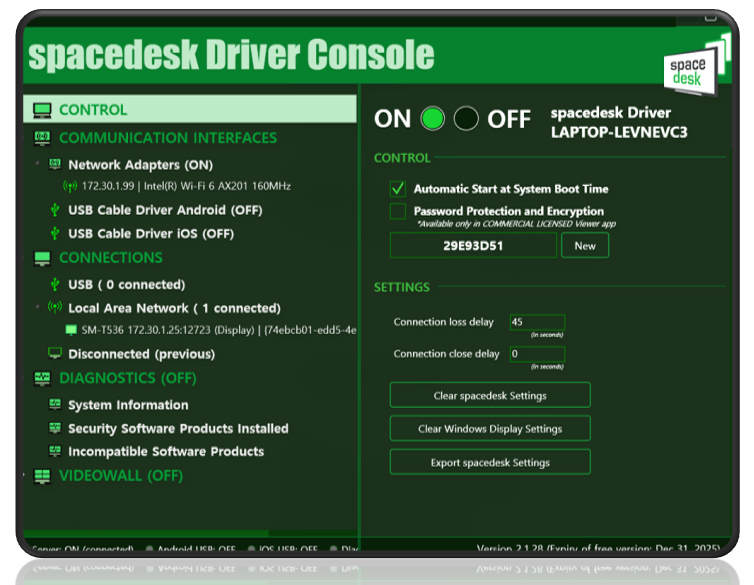Screen dimensions: 754x585
Task: Select Local Area Network ( 1 connected)
Action: coord(175,308)
